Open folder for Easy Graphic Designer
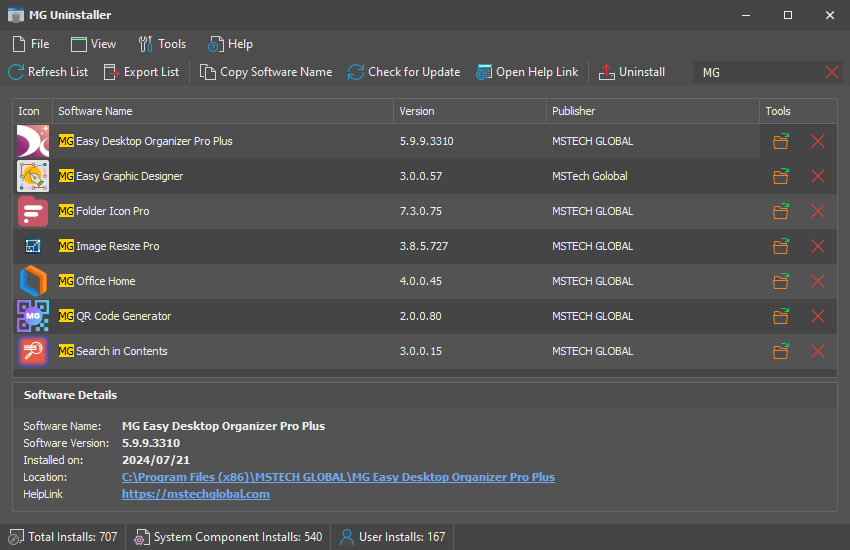Viewport: 850px width, 550px height. point(781,176)
